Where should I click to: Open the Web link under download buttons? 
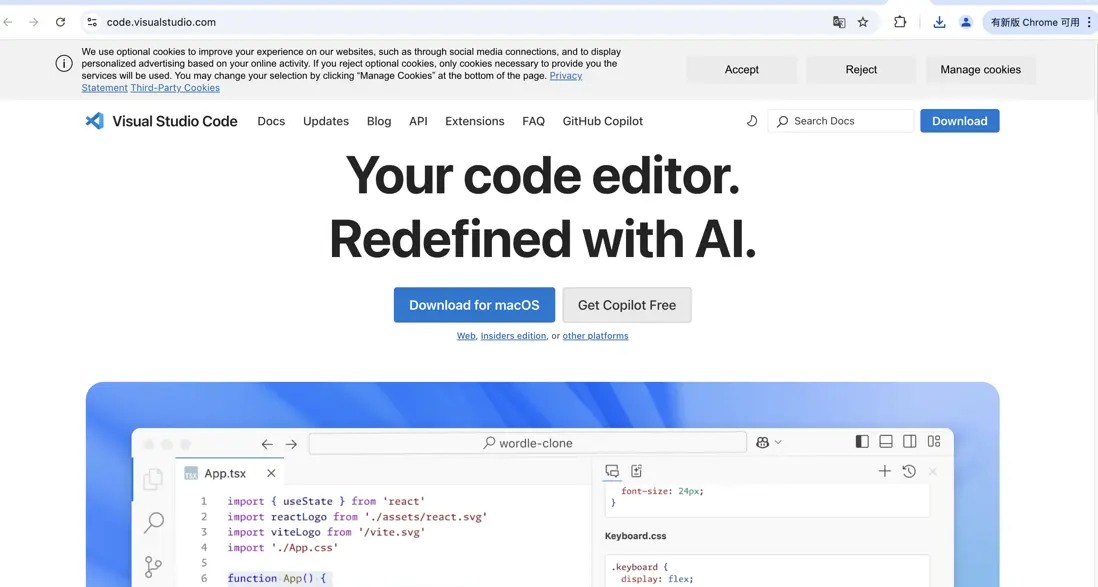pos(466,336)
